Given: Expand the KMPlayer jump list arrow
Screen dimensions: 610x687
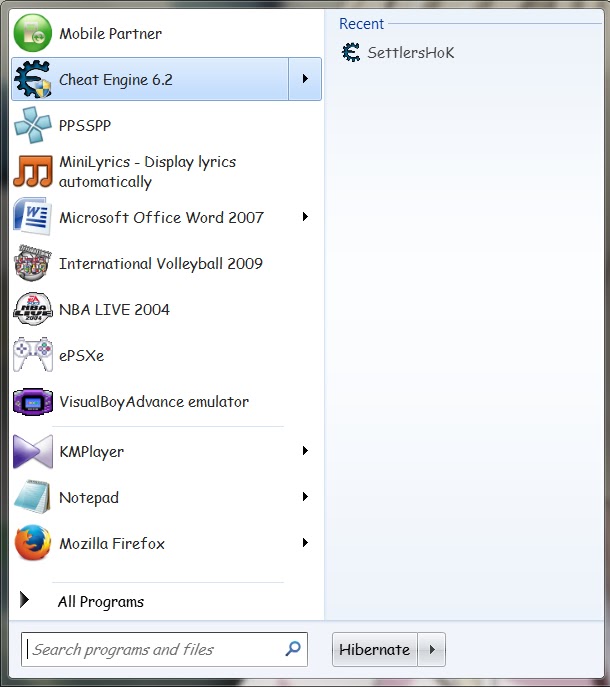Looking at the screenshot, I should [305, 450].
